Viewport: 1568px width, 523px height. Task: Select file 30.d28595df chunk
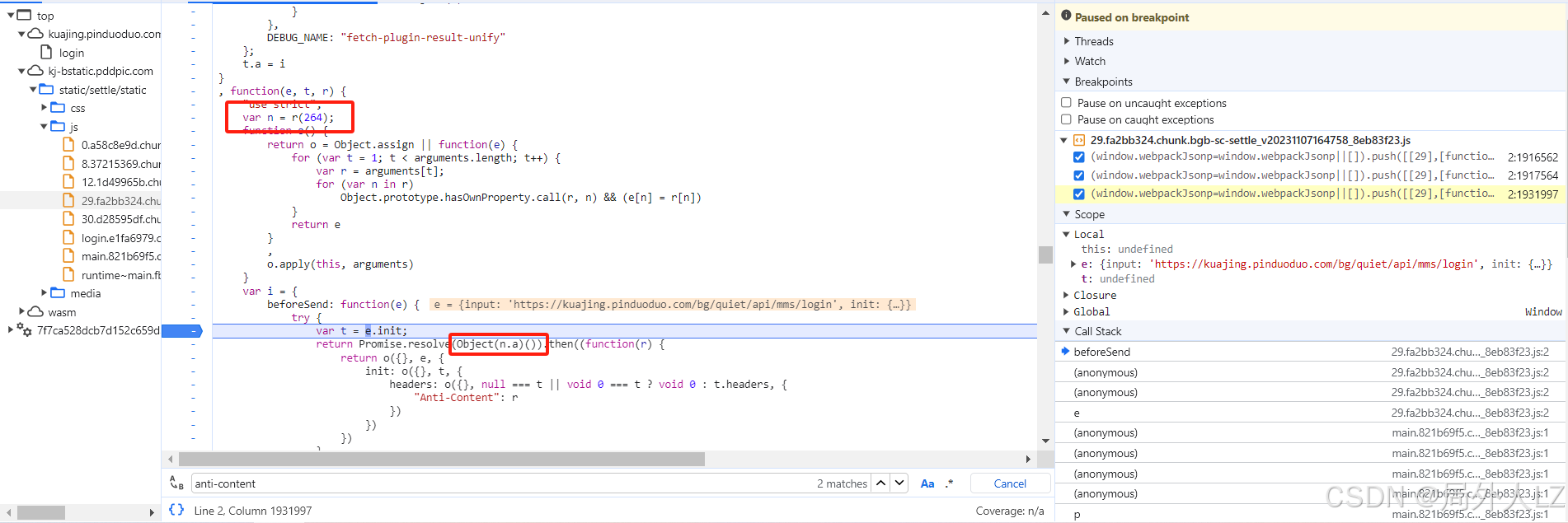[x=120, y=219]
